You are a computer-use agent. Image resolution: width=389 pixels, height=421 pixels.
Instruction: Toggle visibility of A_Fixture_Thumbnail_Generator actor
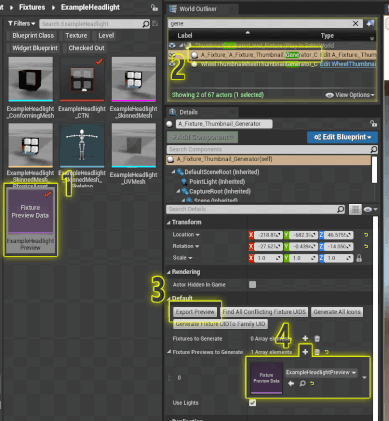[172, 55]
